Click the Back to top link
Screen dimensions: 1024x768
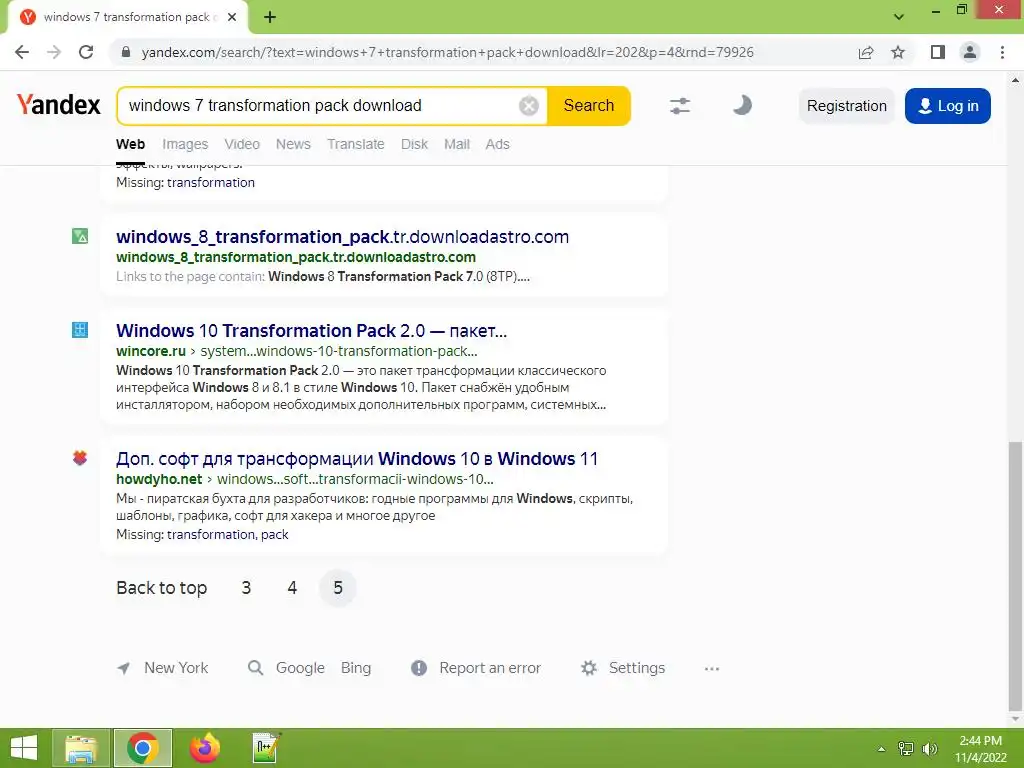click(x=161, y=588)
